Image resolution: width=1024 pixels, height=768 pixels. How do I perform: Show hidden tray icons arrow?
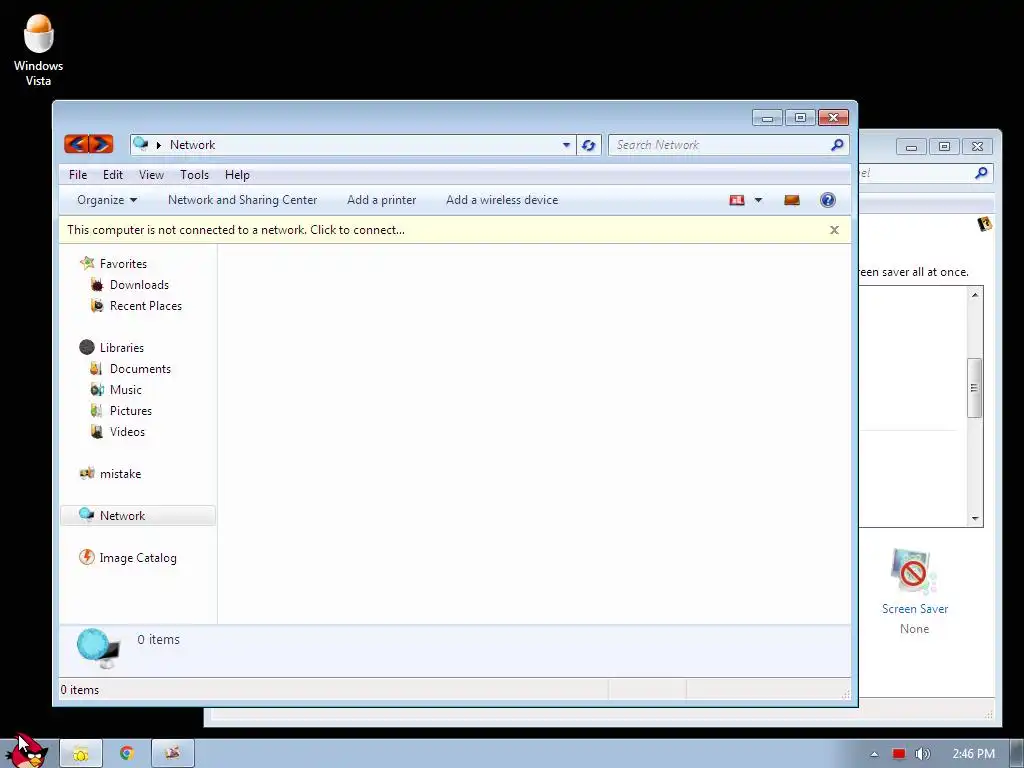pyautogui.click(x=874, y=754)
